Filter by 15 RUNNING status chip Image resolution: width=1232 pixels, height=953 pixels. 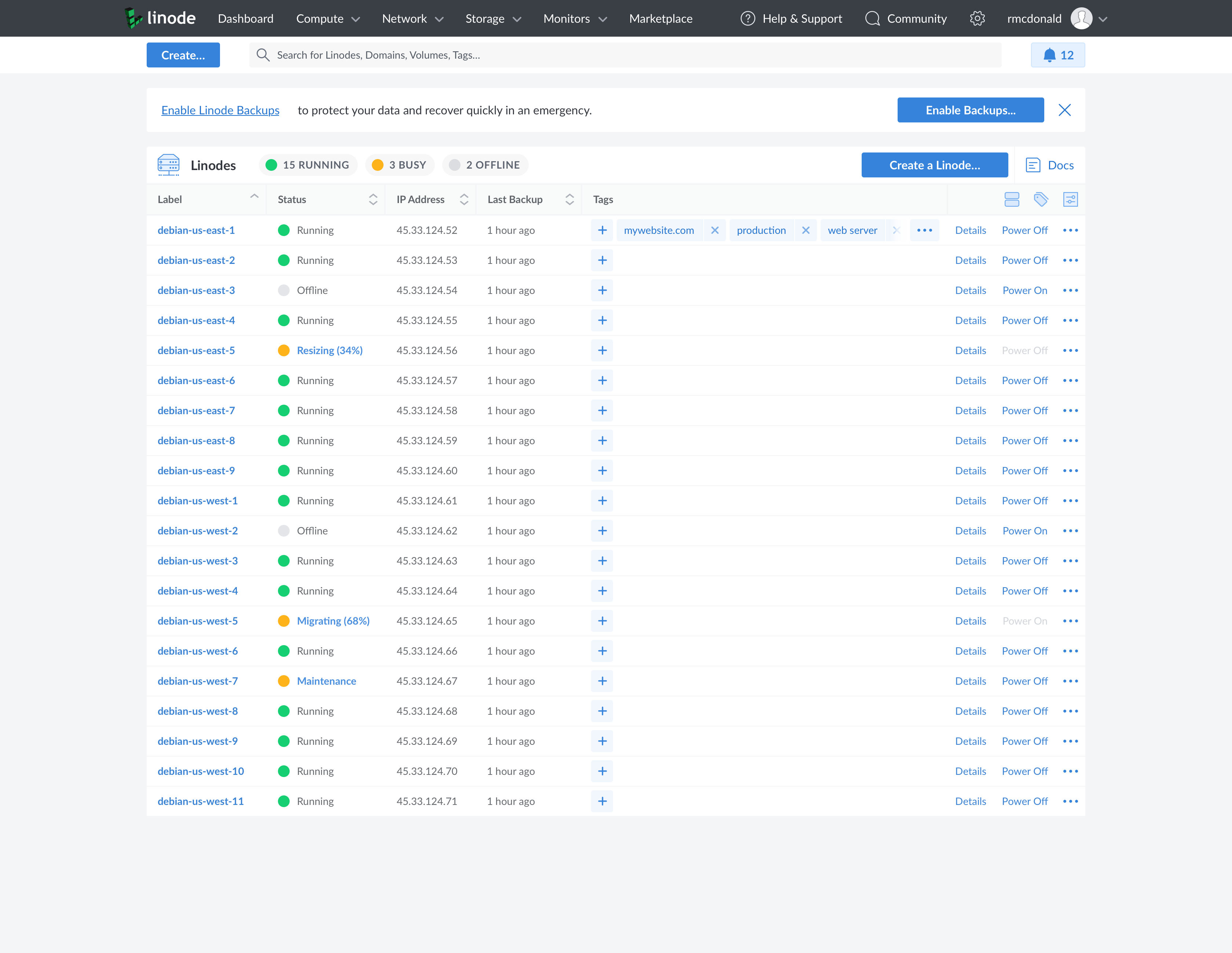308,165
